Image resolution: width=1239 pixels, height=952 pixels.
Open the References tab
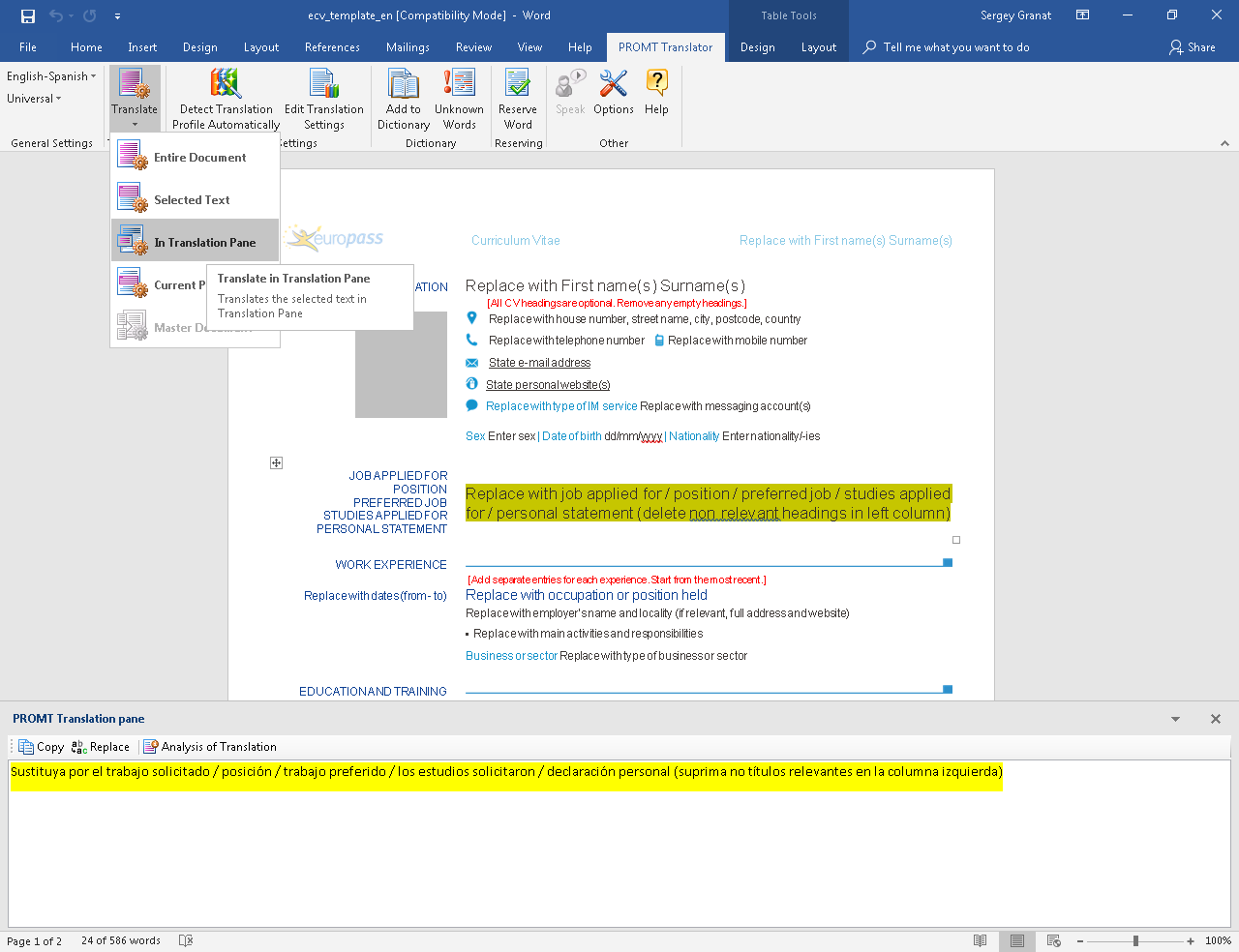click(332, 46)
